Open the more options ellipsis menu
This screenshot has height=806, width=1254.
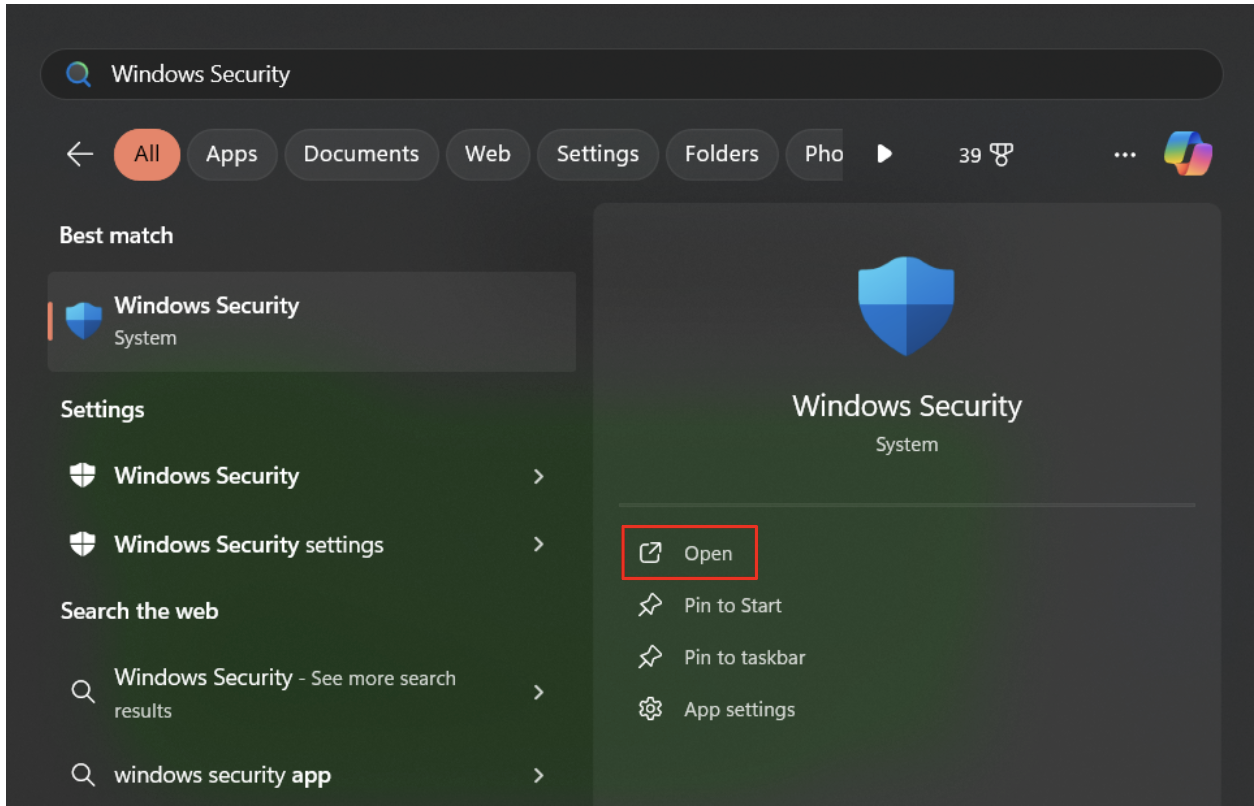tap(1125, 154)
